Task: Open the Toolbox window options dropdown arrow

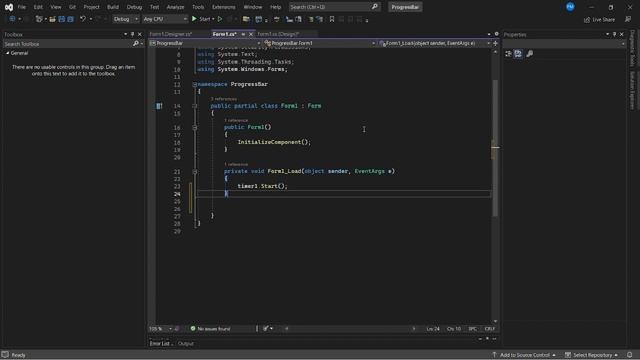Action: (125, 34)
